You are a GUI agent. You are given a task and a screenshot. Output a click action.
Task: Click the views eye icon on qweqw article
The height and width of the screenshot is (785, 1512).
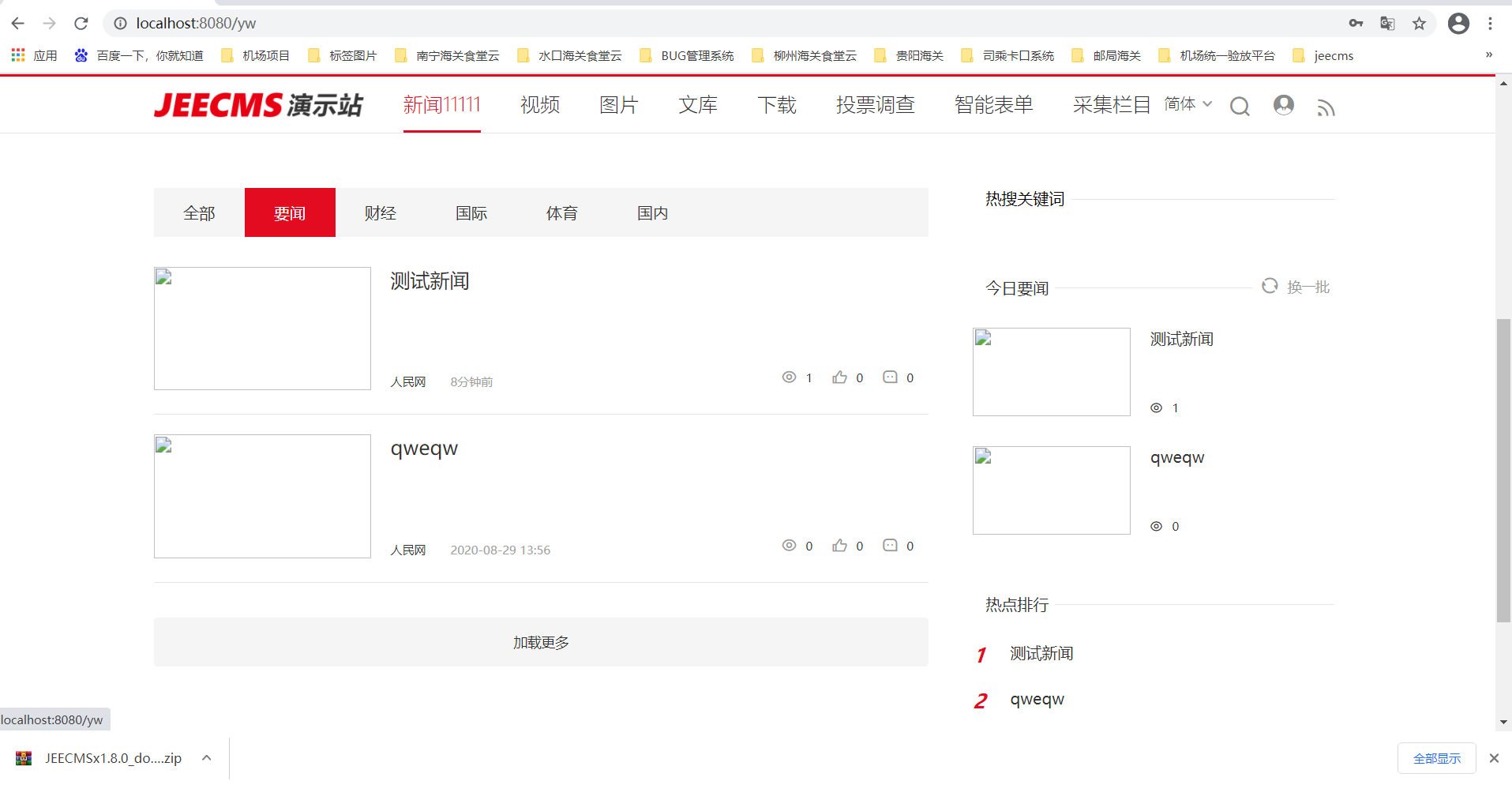pos(789,546)
